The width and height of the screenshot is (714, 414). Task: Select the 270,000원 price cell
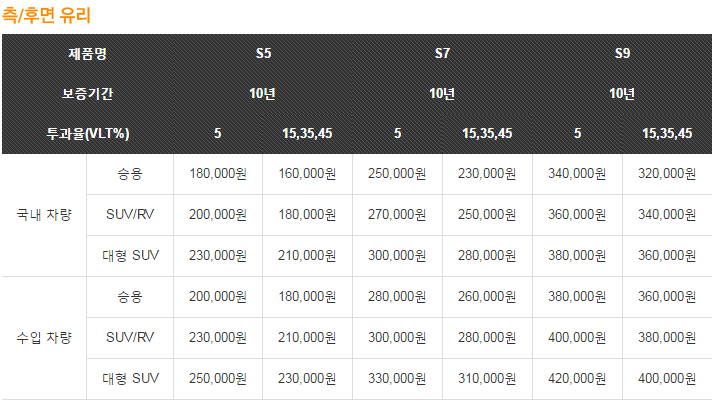pyautogui.click(x=397, y=215)
